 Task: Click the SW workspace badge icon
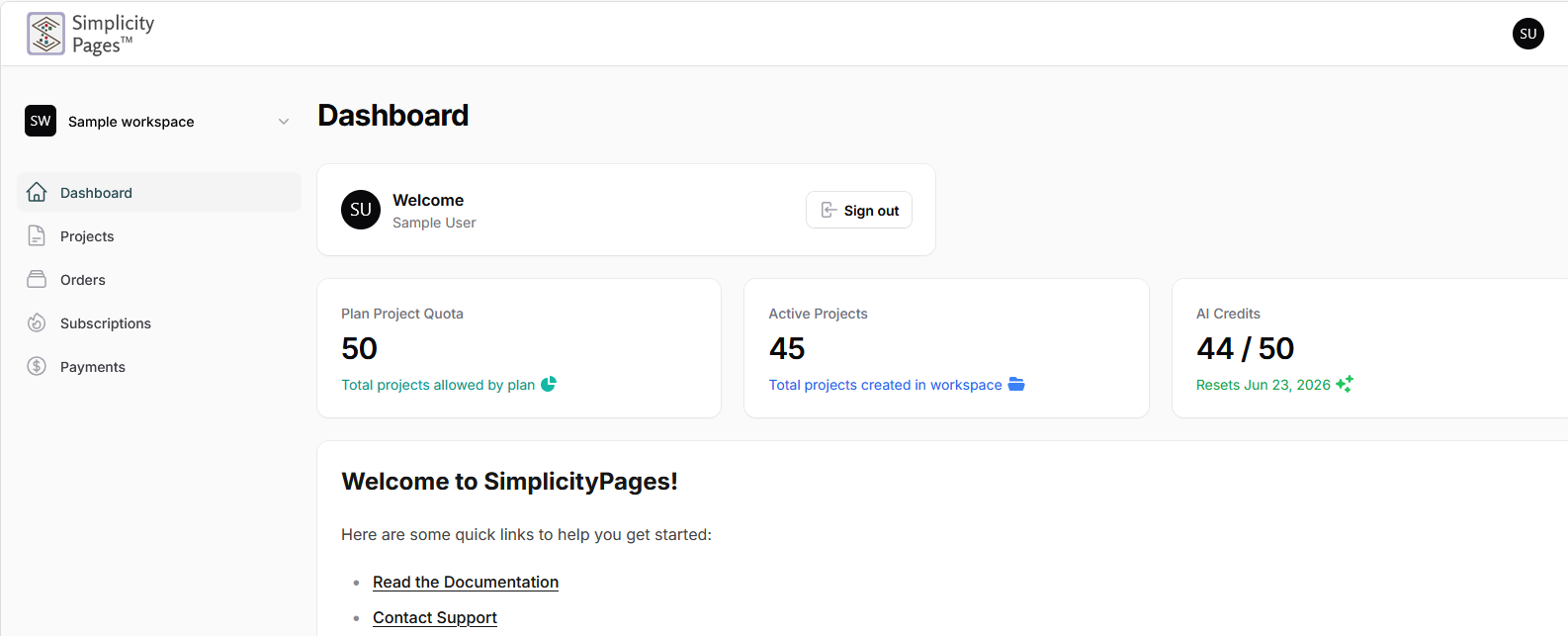point(41,121)
